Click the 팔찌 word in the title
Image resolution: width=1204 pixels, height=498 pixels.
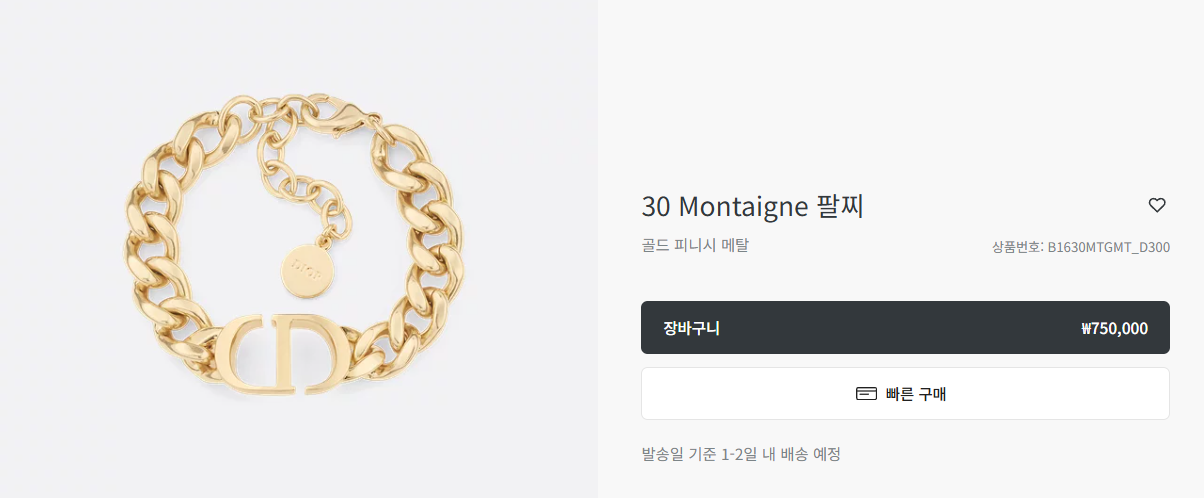tap(839, 207)
